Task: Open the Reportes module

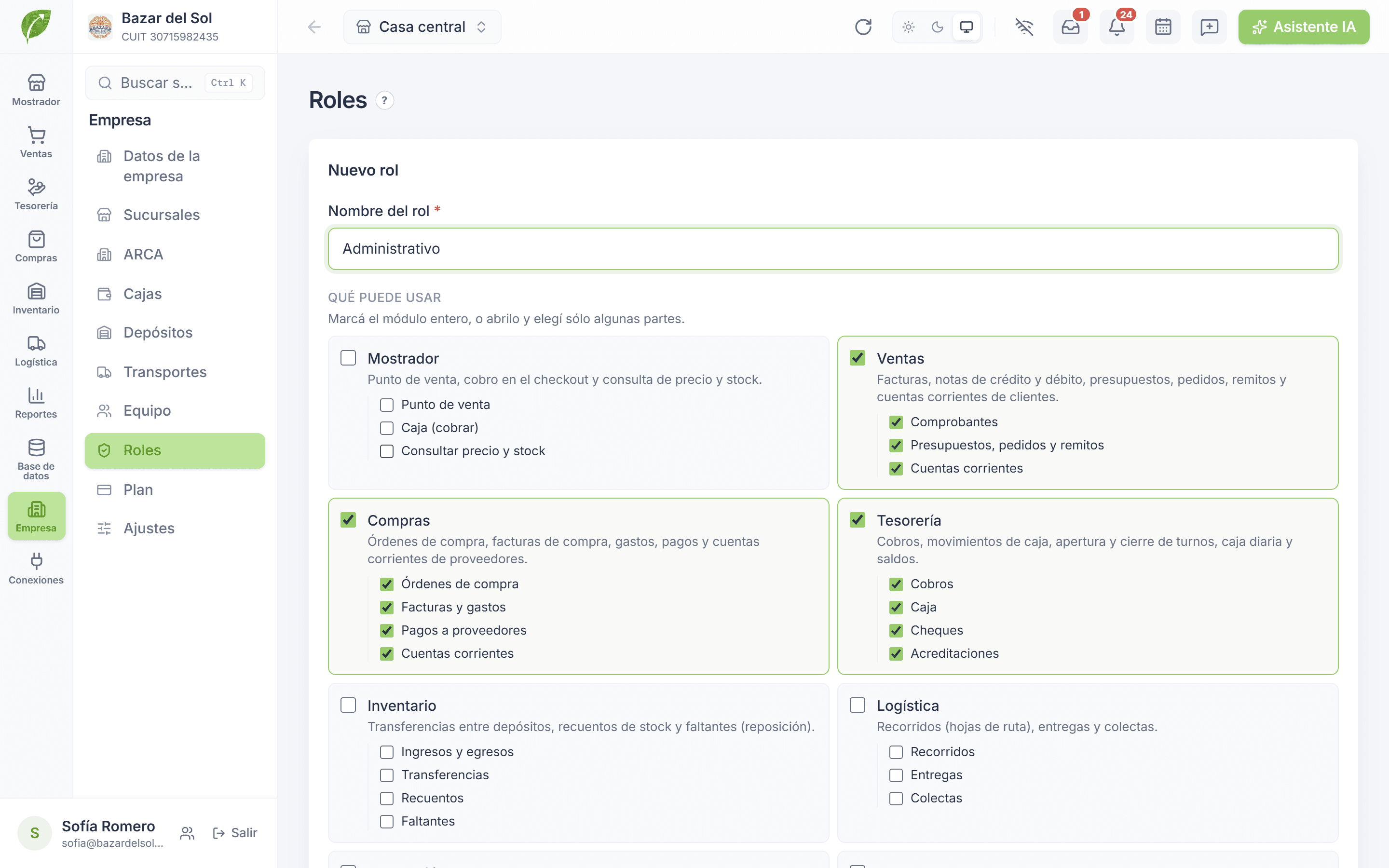Action: 36,403
